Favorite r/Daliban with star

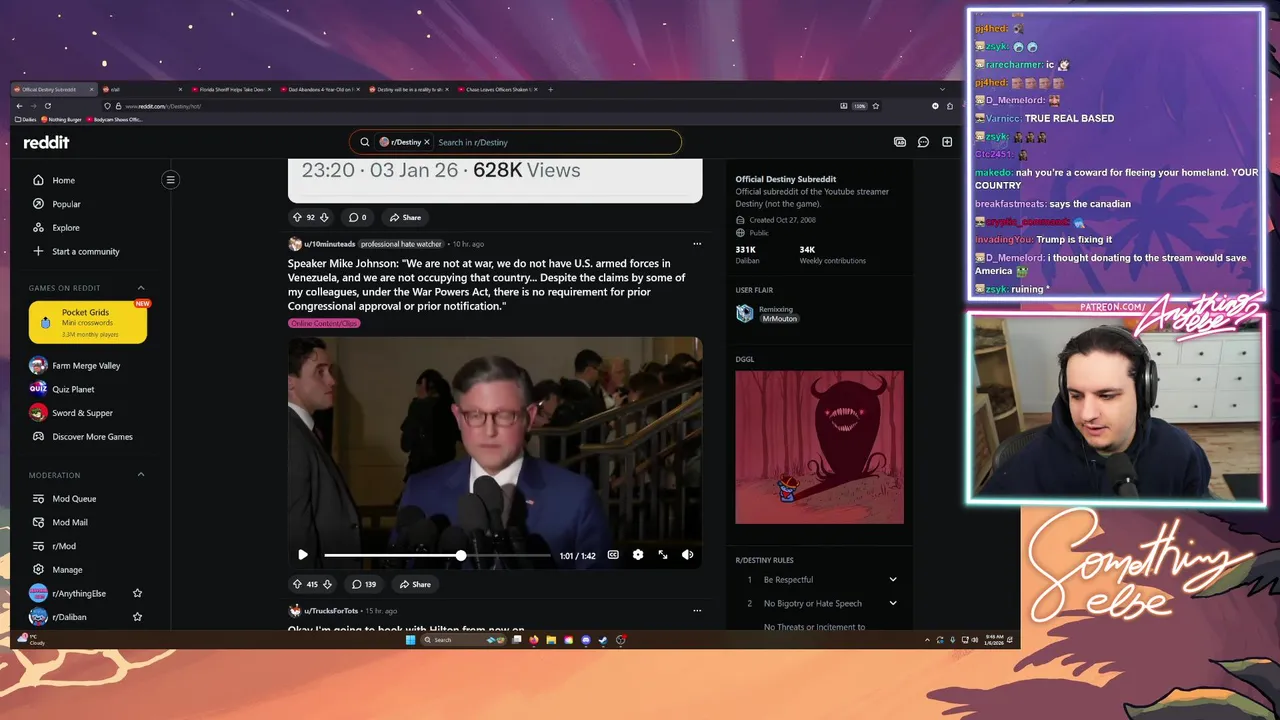click(138, 617)
